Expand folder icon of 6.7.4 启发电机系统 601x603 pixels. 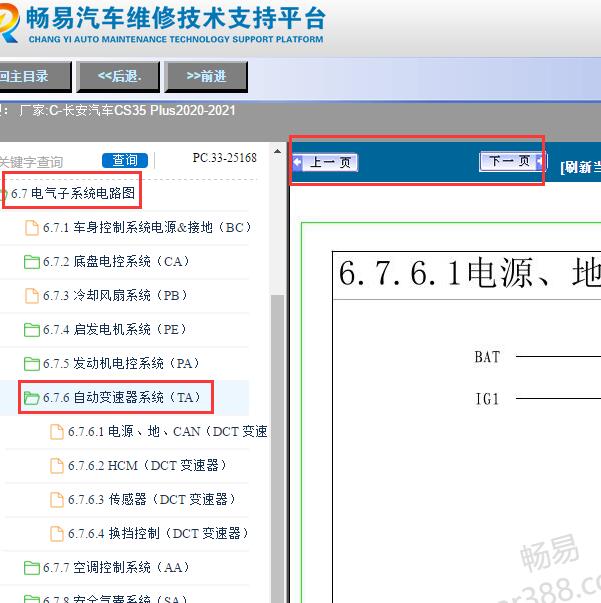coord(32,330)
